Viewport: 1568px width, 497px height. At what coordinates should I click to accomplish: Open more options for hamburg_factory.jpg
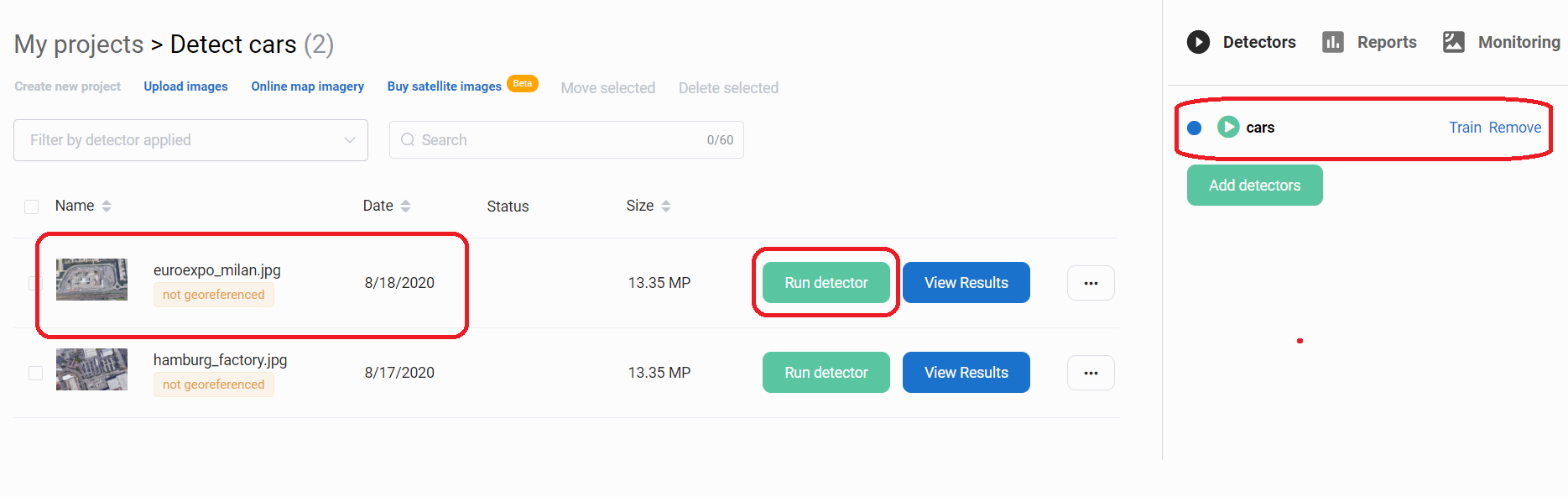pyautogui.click(x=1091, y=373)
